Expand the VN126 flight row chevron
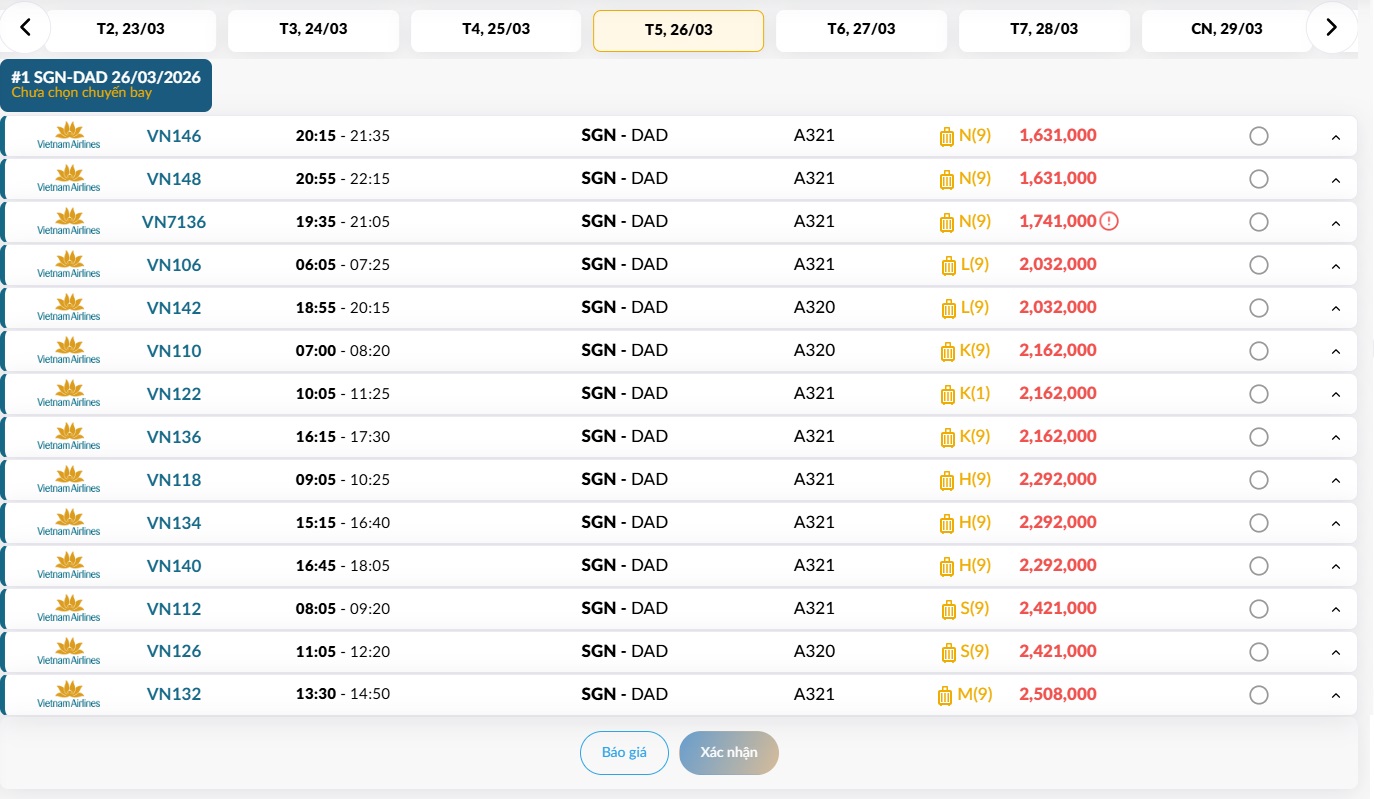Image resolution: width=1374 pixels, height=799 pixels. [x=1335, y=653]
